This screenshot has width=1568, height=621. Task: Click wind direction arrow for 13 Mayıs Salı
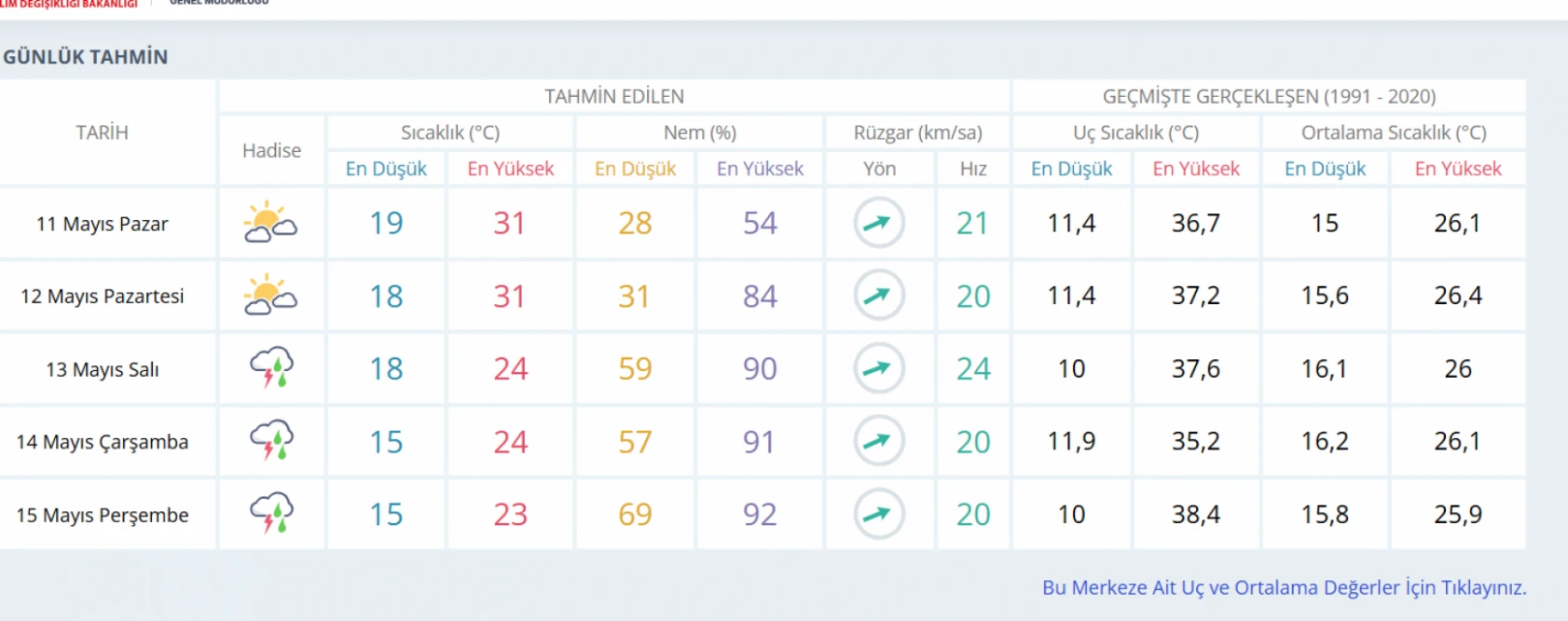tap(878, 368)
